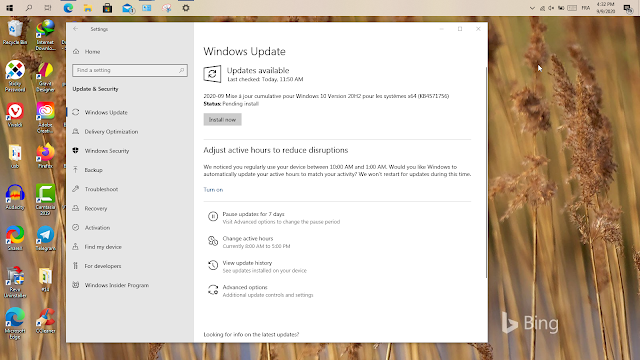Open taskbar Search icon
The width and height of the screenshot is (640, 360).
point(29,8)
